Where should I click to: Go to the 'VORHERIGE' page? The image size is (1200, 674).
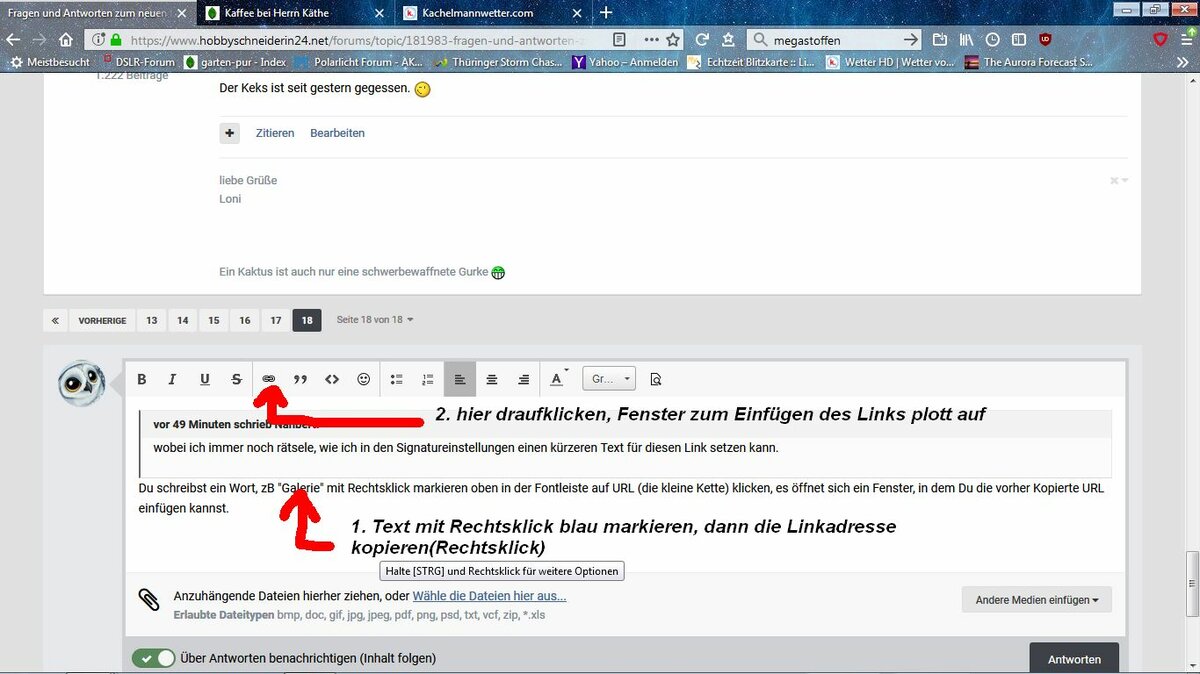102,320
